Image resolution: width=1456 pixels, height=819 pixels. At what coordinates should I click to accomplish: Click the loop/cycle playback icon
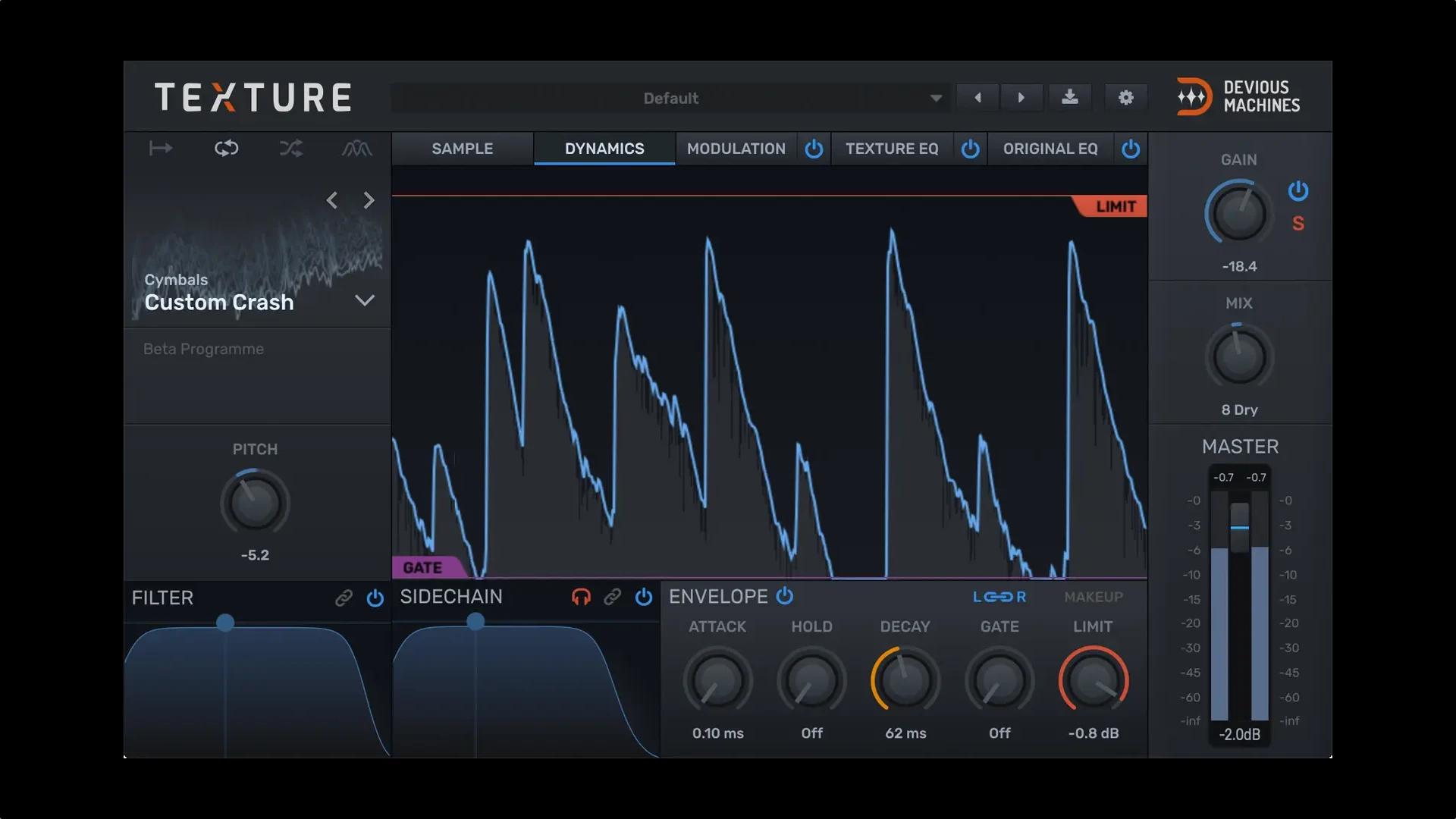[225, 148]
